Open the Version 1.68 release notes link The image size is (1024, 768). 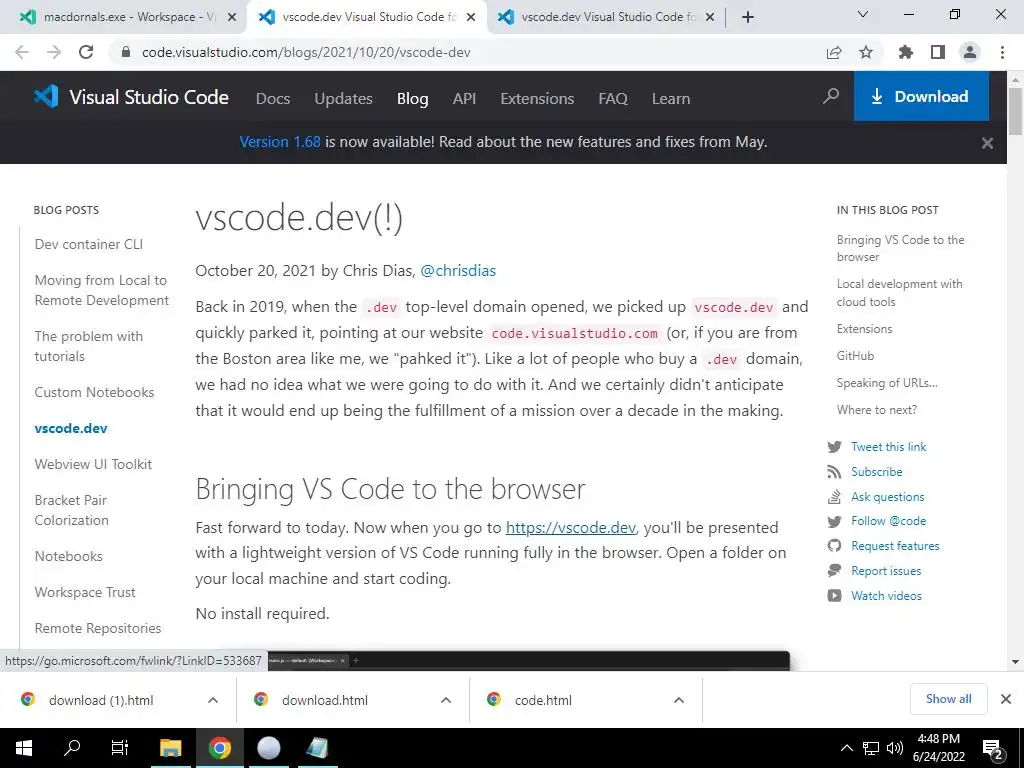click(280, 142)
